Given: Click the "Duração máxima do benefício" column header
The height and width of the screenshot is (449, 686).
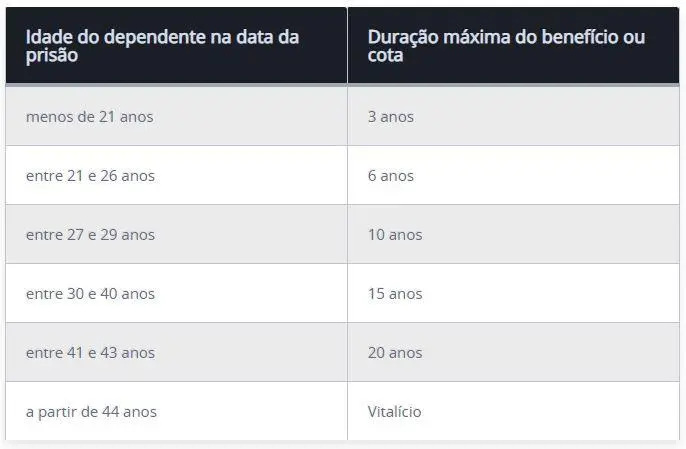Looking at the screenshot, I should point(506,46).
